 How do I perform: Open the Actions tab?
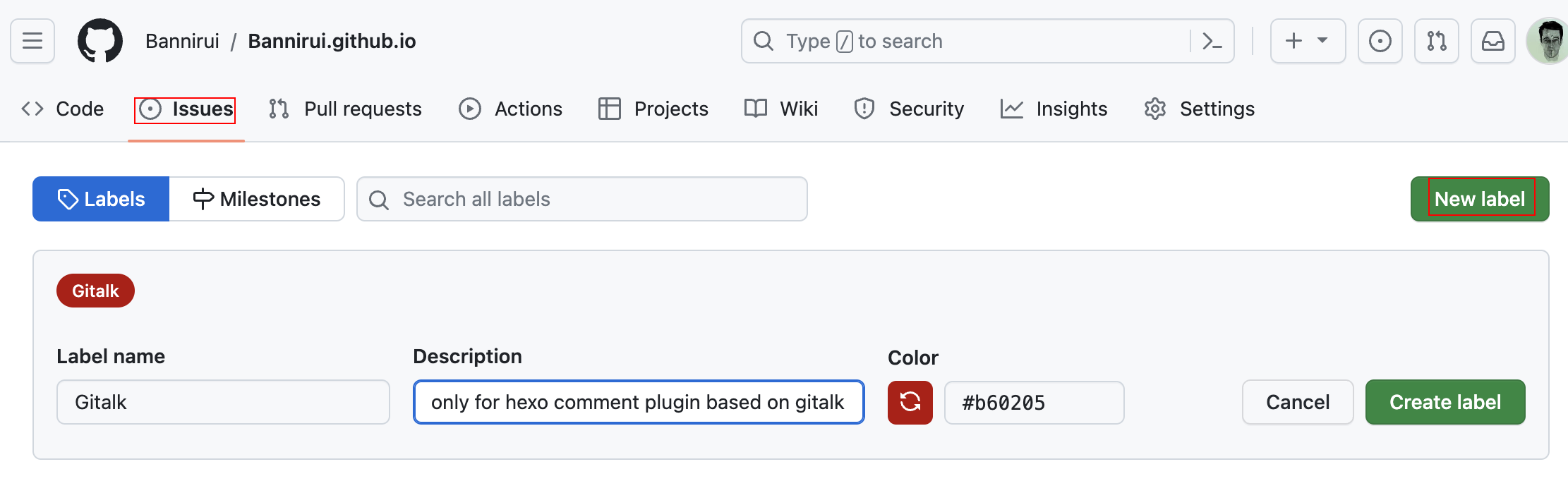point(510,109)
